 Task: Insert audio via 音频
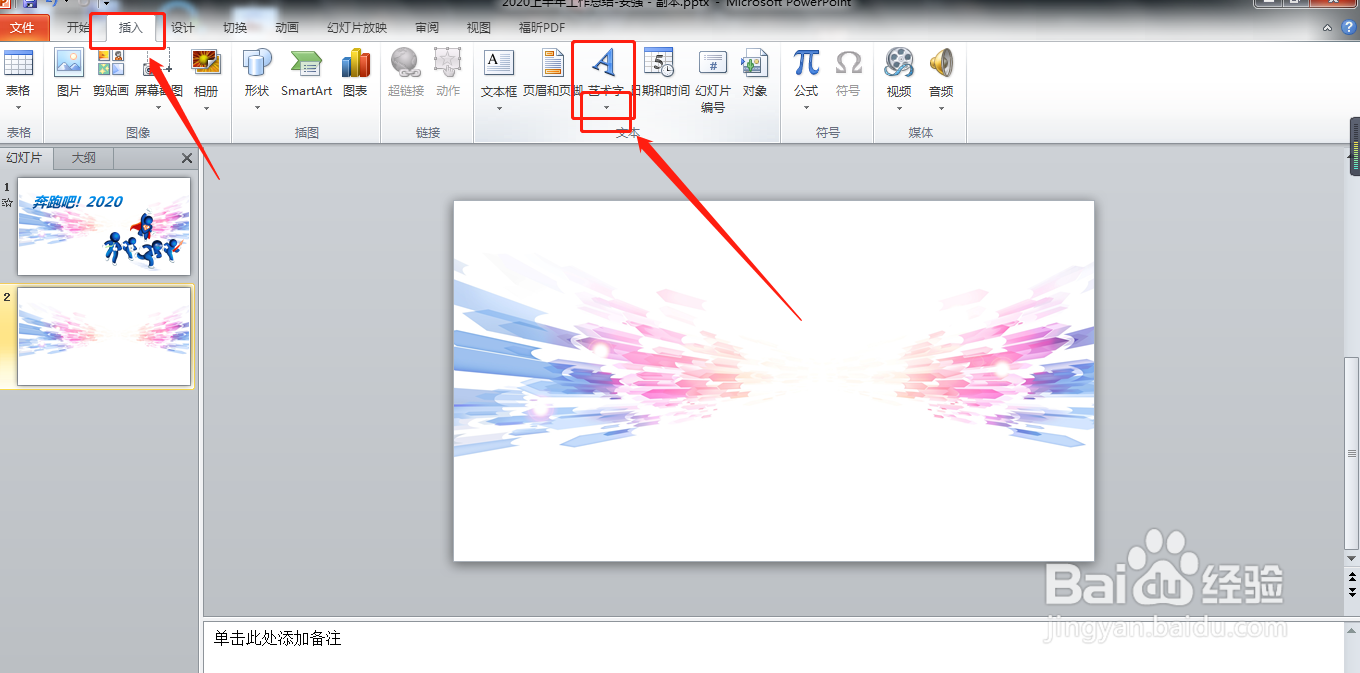[x=941, y=63]
